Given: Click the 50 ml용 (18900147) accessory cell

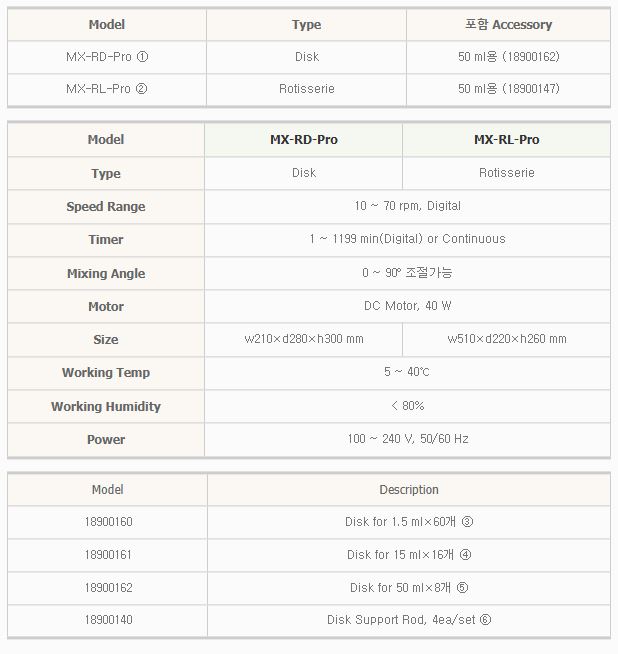Looking at the screenshot, I should click(x=508, y=89).
